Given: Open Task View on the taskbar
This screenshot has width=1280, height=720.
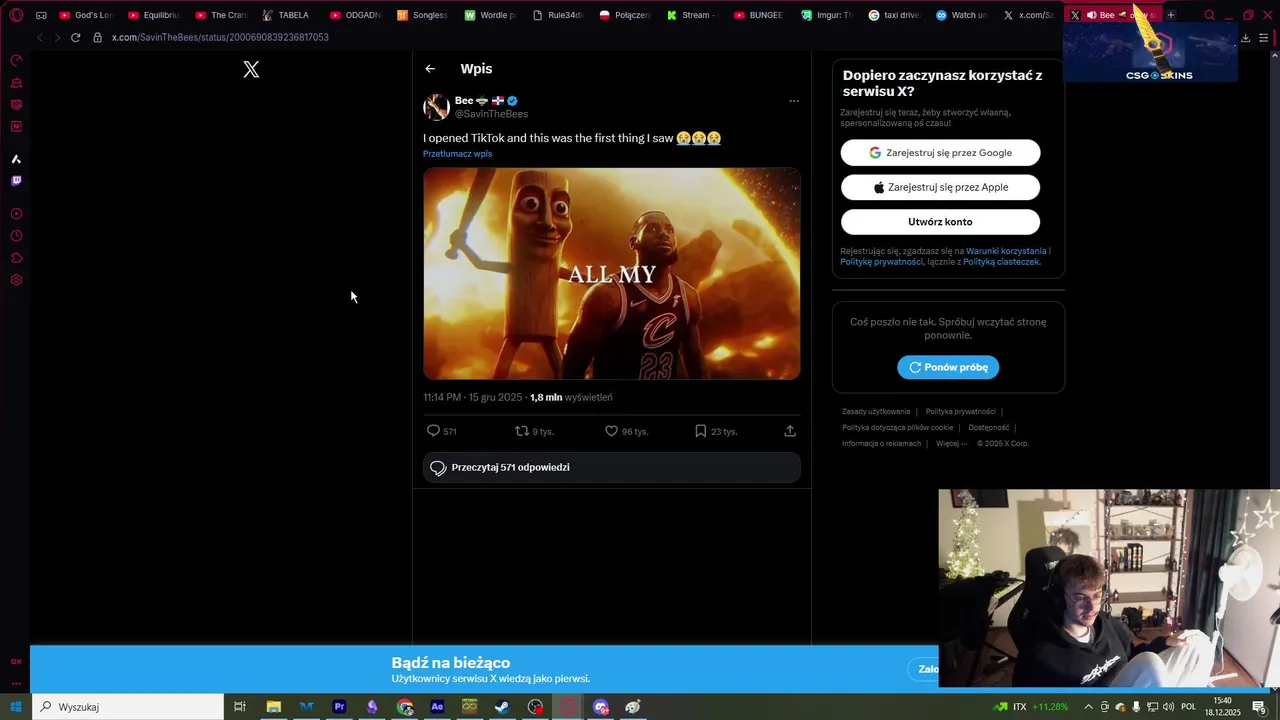Looking at the screenshot, I should coord(240,707).
